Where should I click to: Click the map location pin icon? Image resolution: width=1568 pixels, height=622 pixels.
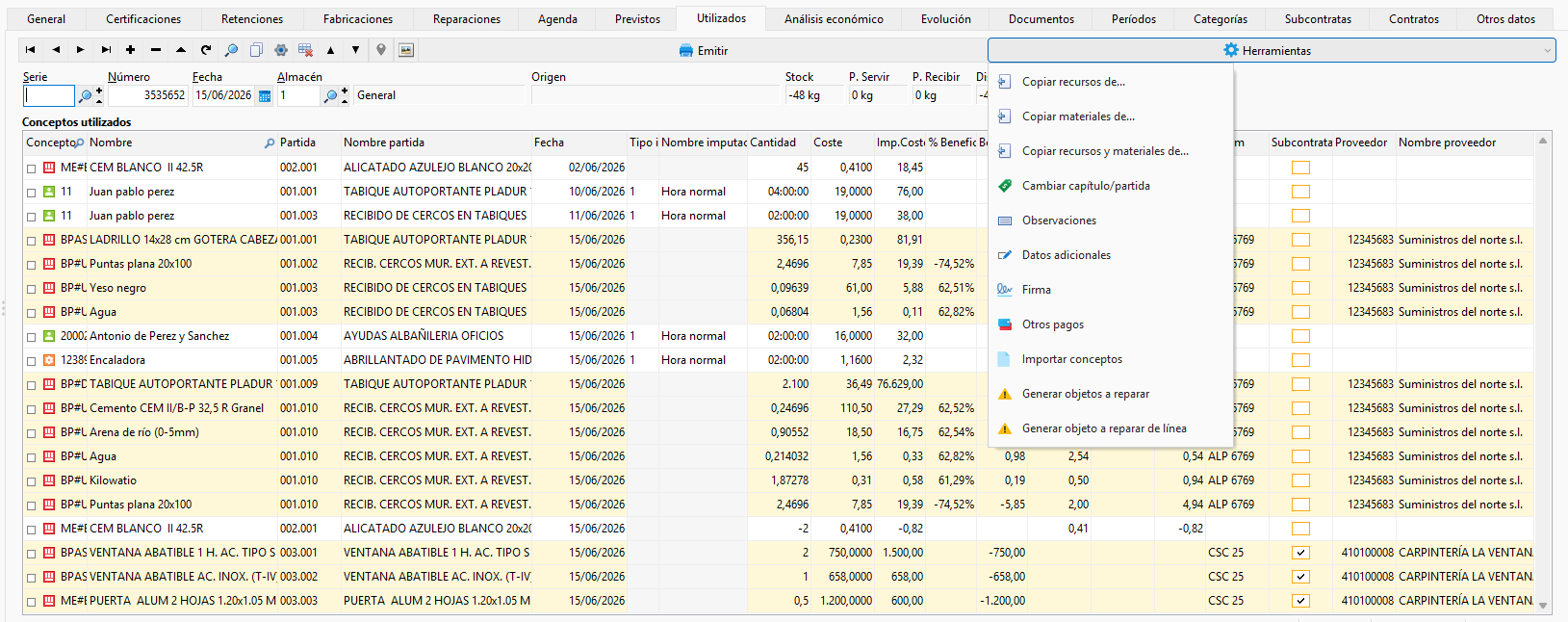tap(381, 50)
